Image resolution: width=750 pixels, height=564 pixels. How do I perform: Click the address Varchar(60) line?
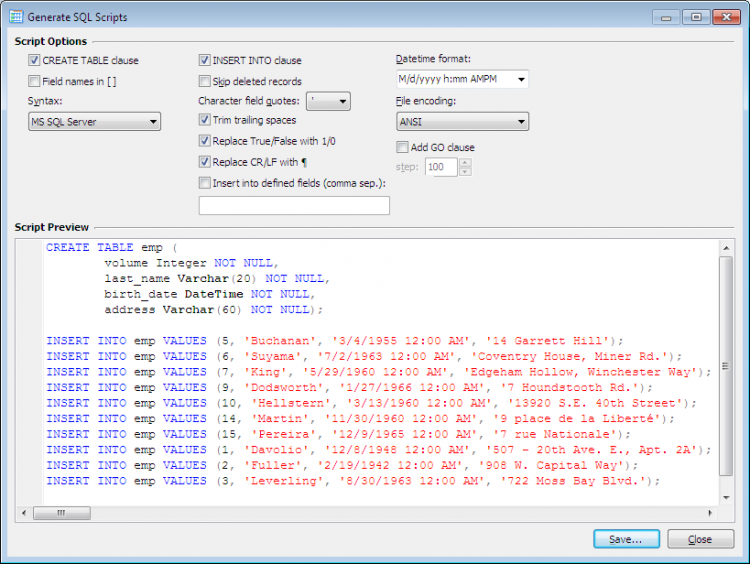pyautogui.click(x=214, y=310)
